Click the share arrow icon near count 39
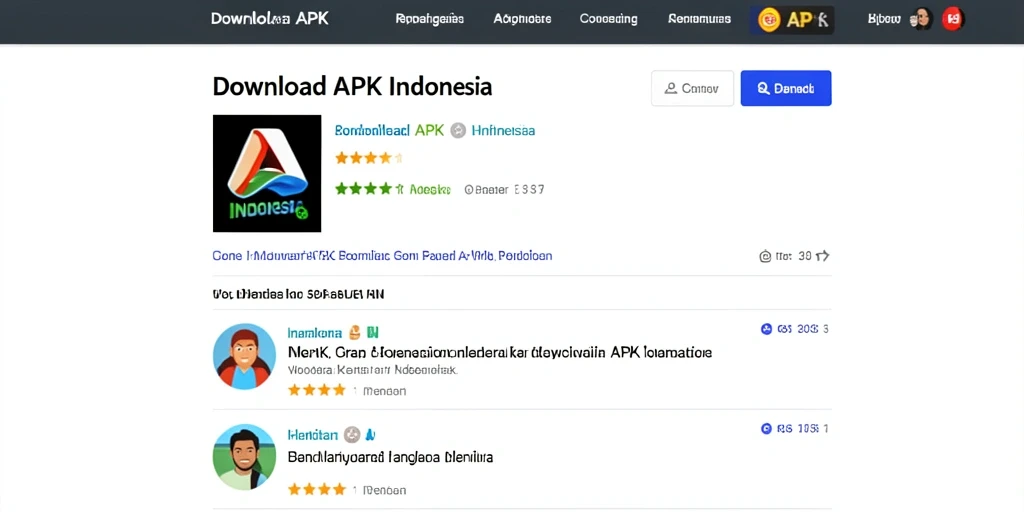This screenshot has width=1024, height=512. coord(822,256)
